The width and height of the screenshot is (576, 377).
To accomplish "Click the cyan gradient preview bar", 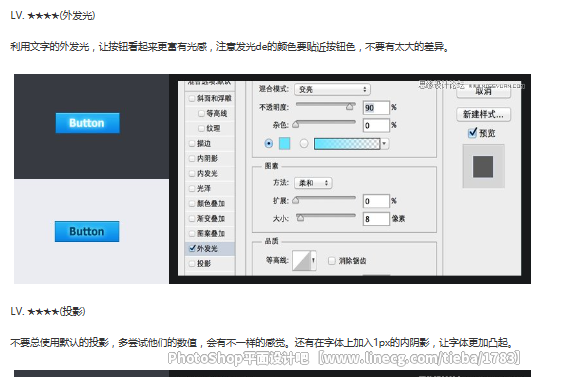I will [x=347, y=144].
